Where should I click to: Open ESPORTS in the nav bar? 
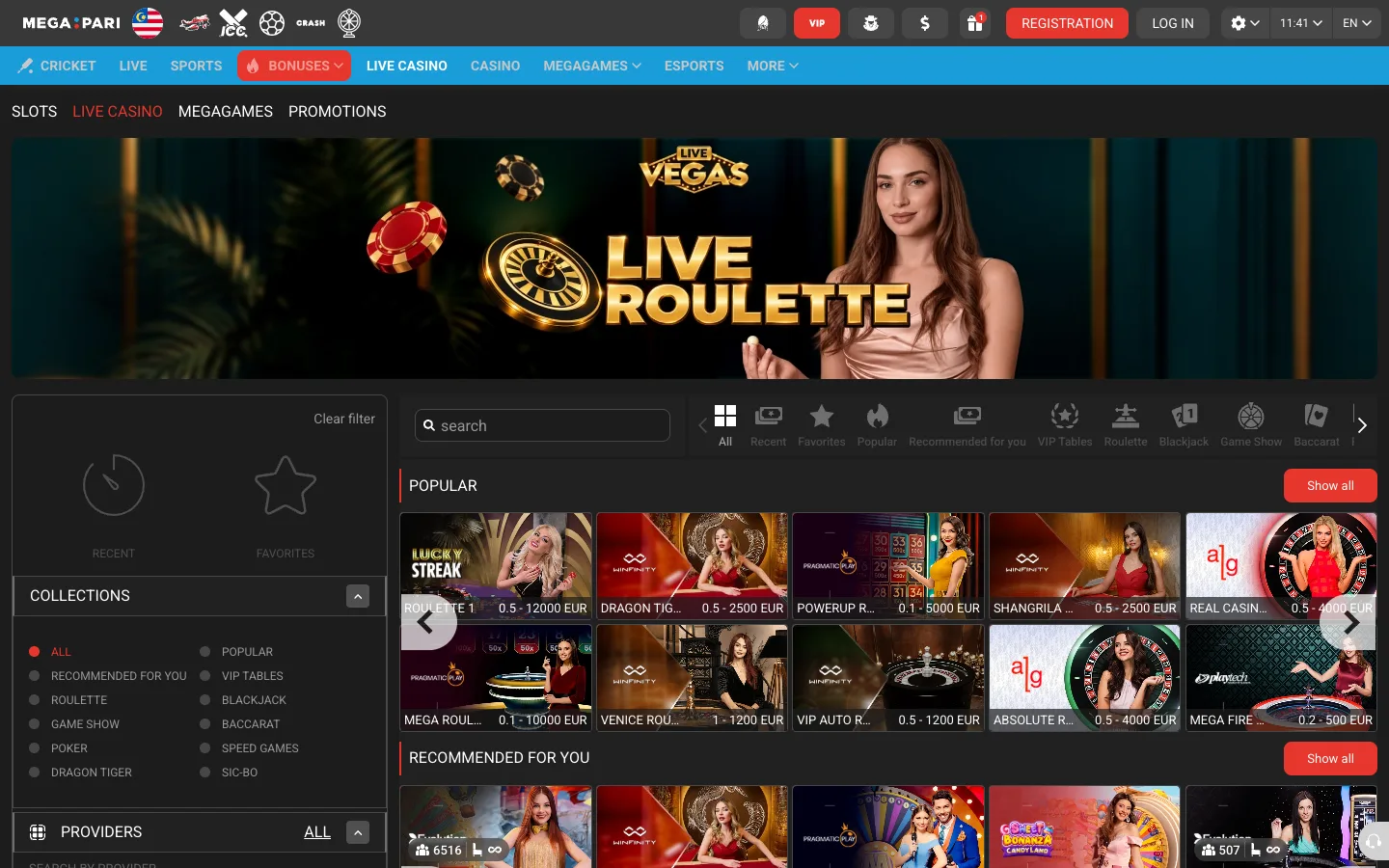(x=694, y=66)
